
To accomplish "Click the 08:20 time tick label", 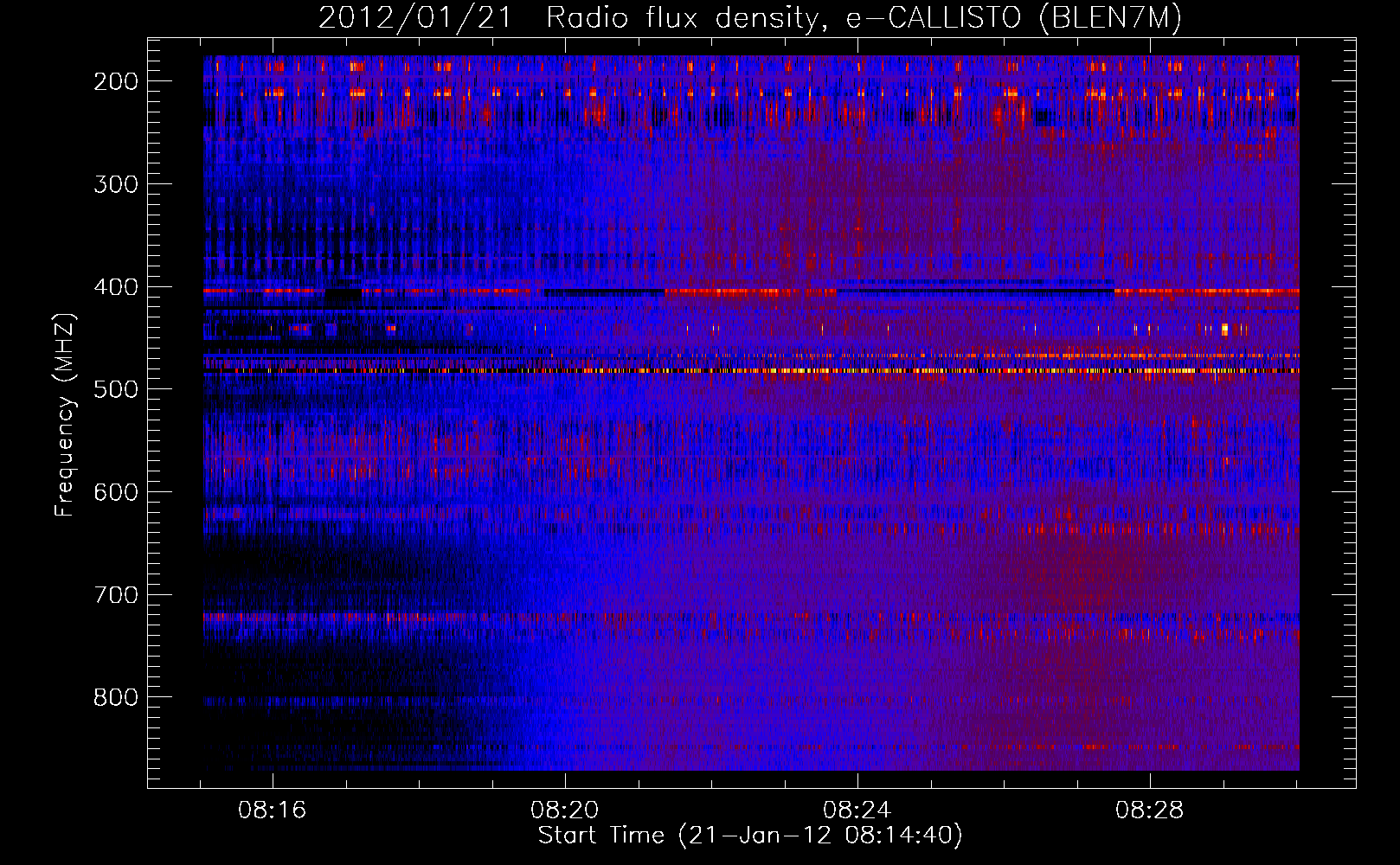I will (565, 811).
